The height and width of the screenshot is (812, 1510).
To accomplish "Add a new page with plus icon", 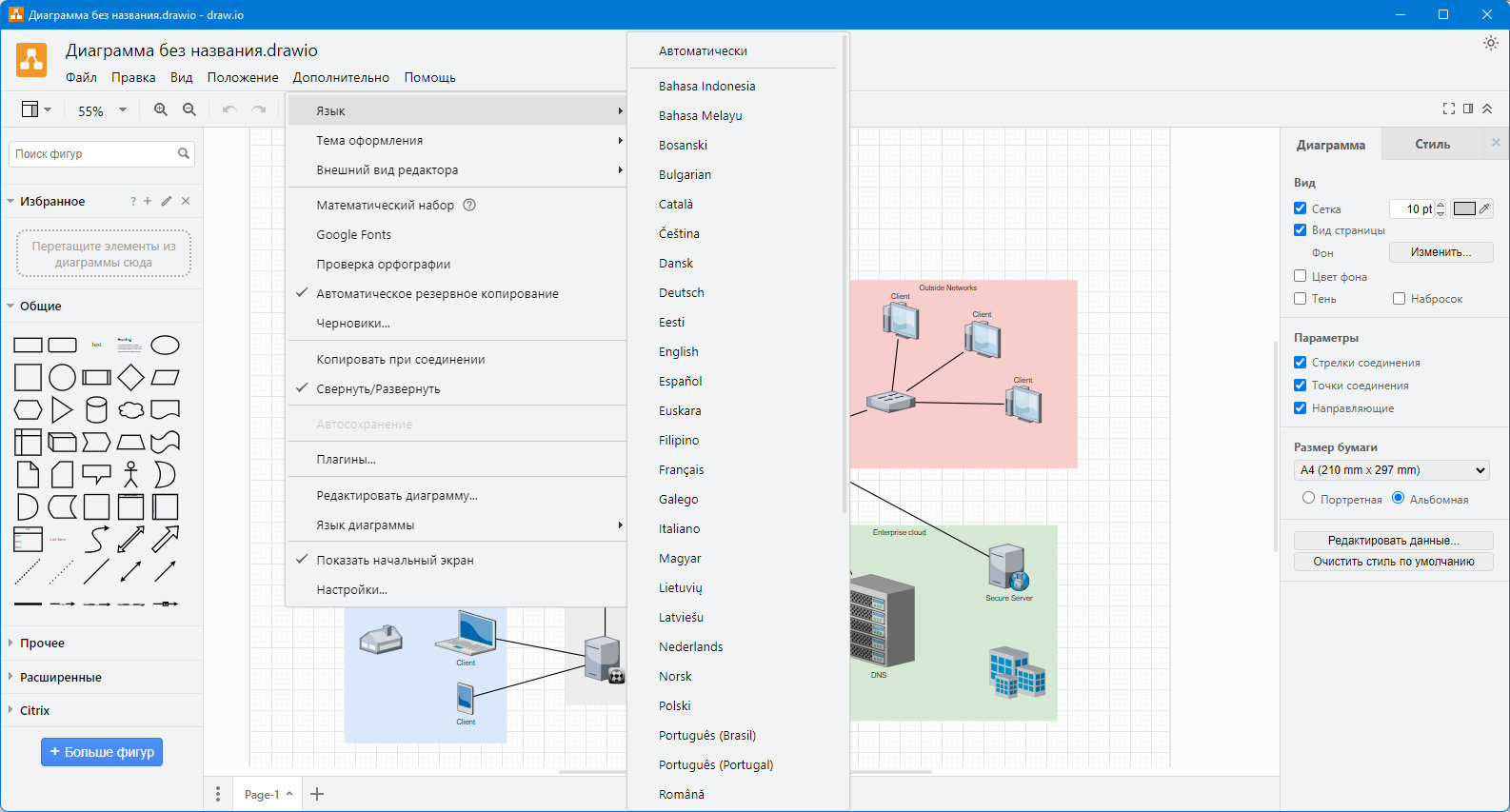I will pos(317,794).
